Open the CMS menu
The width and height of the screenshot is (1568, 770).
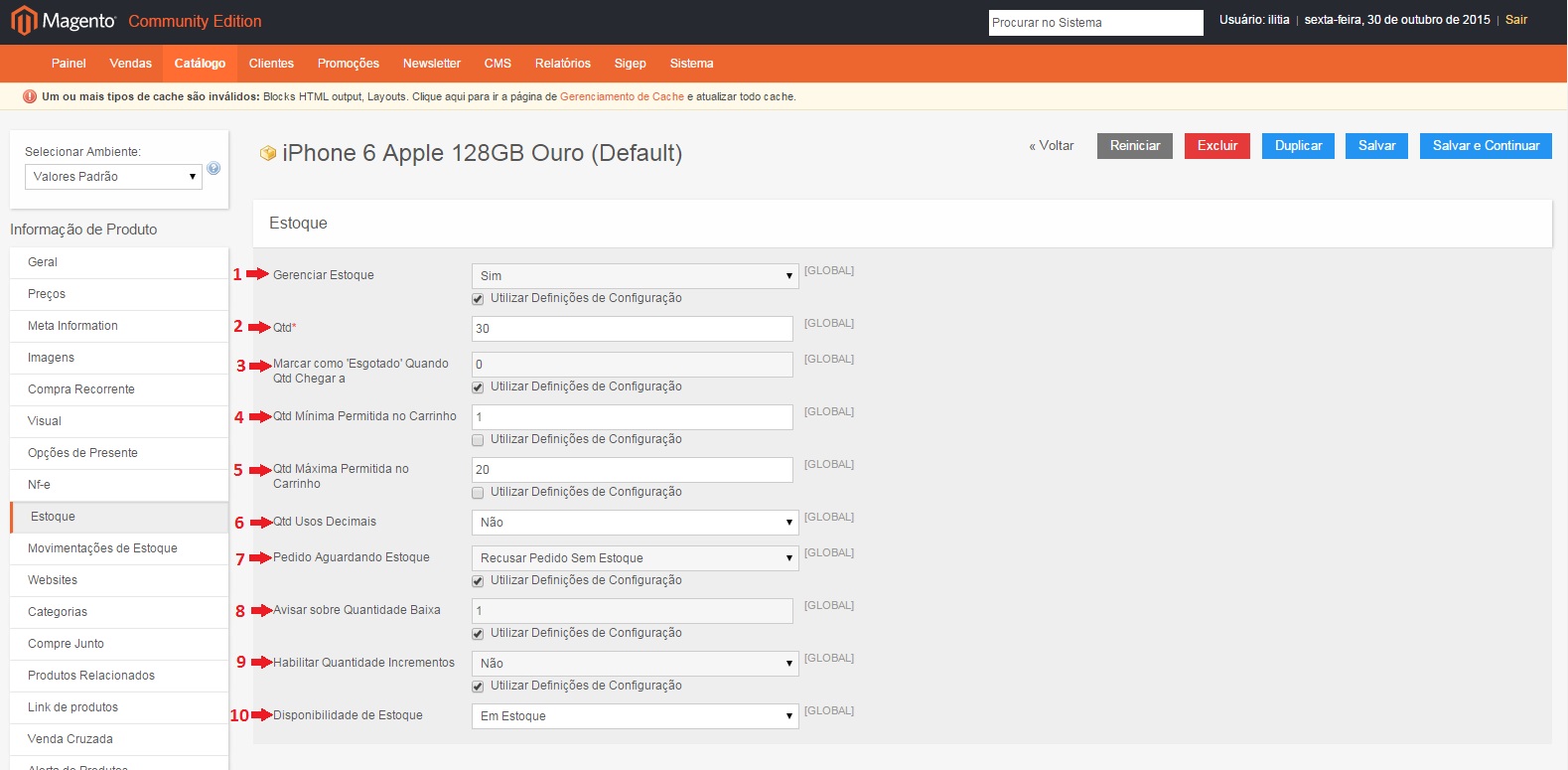pos(498,64)
